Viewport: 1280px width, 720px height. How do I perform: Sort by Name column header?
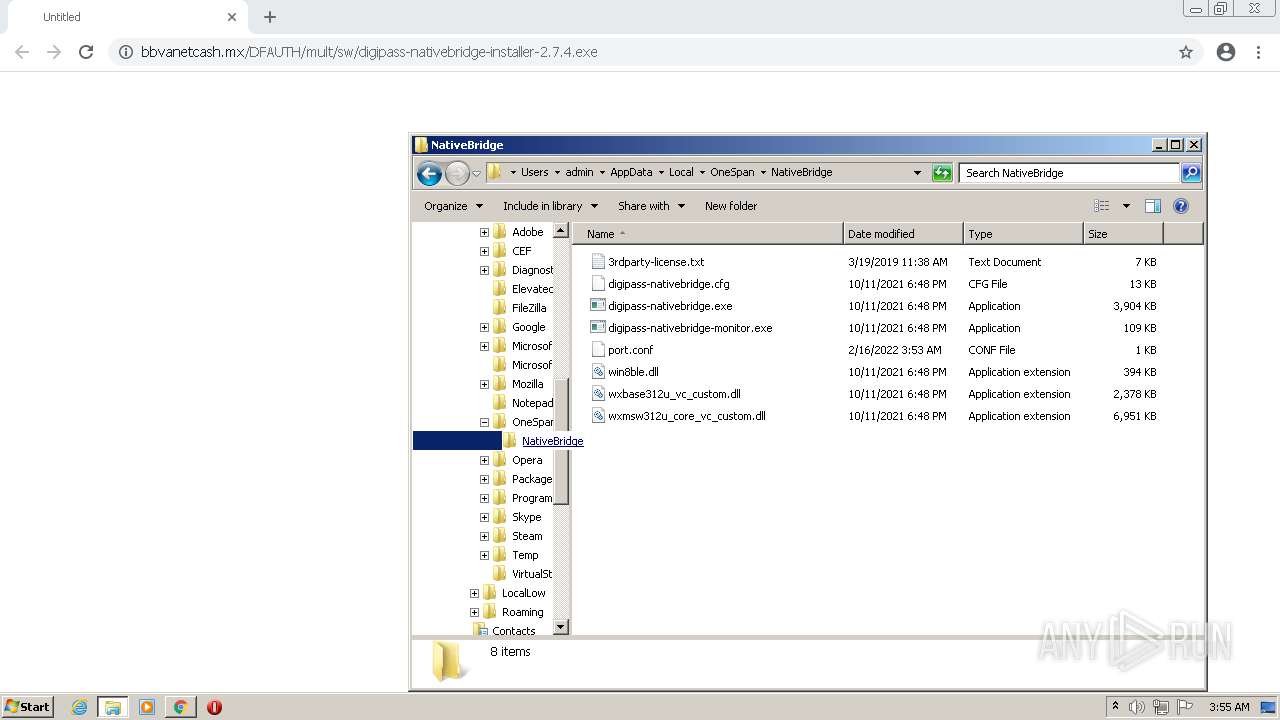[708, 234]
